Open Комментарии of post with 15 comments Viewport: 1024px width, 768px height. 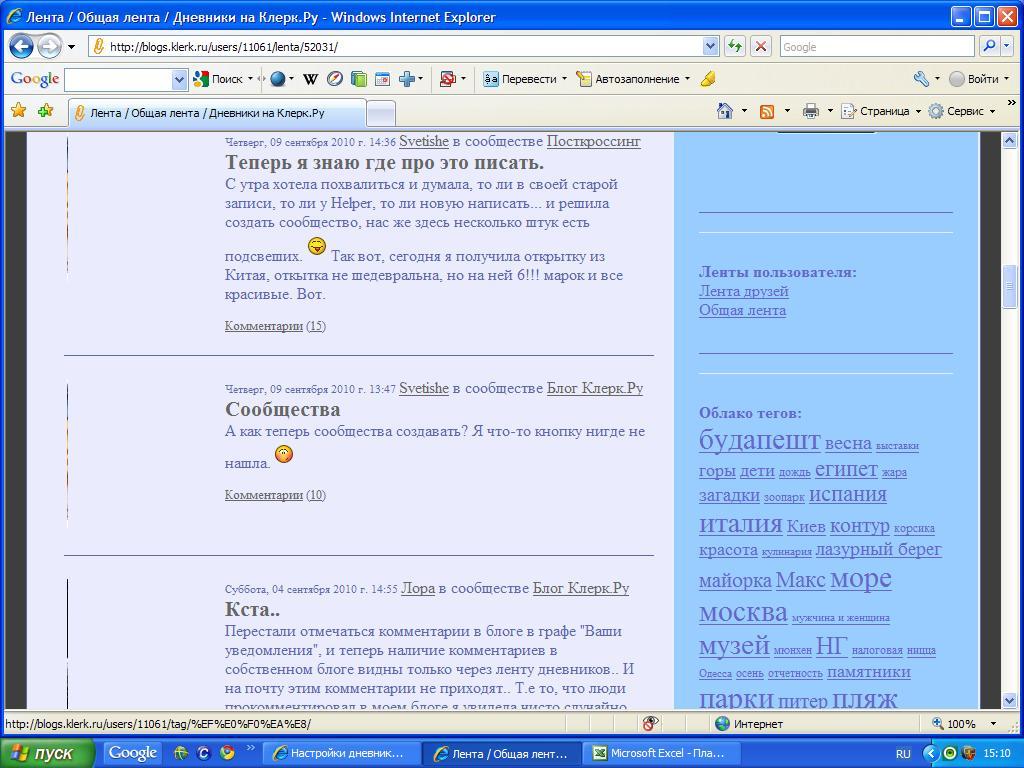pos(263,326)
